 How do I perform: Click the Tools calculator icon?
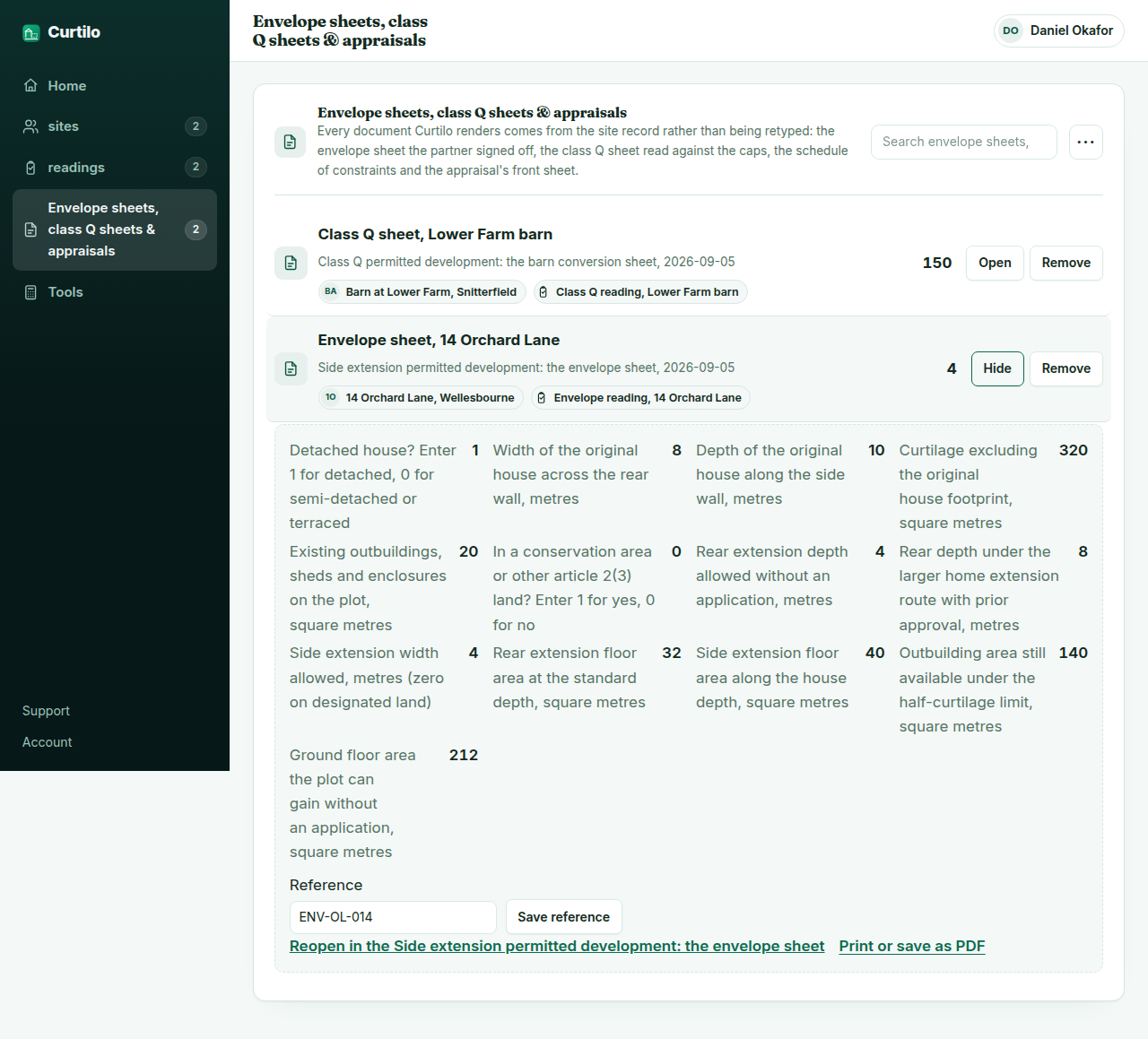(30, 292)
